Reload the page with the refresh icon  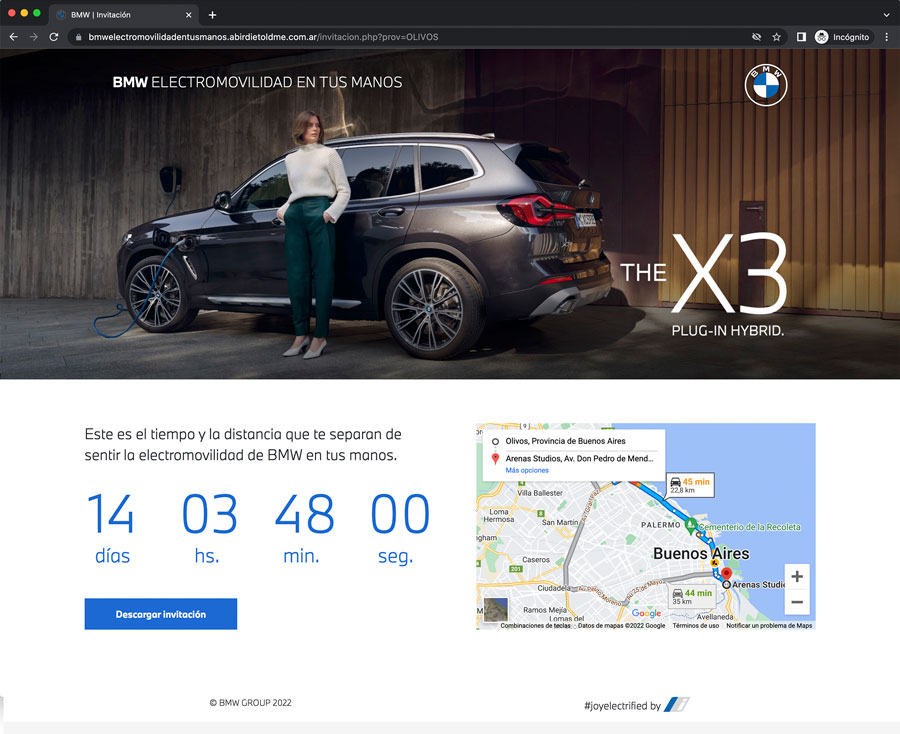(x=54, y=37)
